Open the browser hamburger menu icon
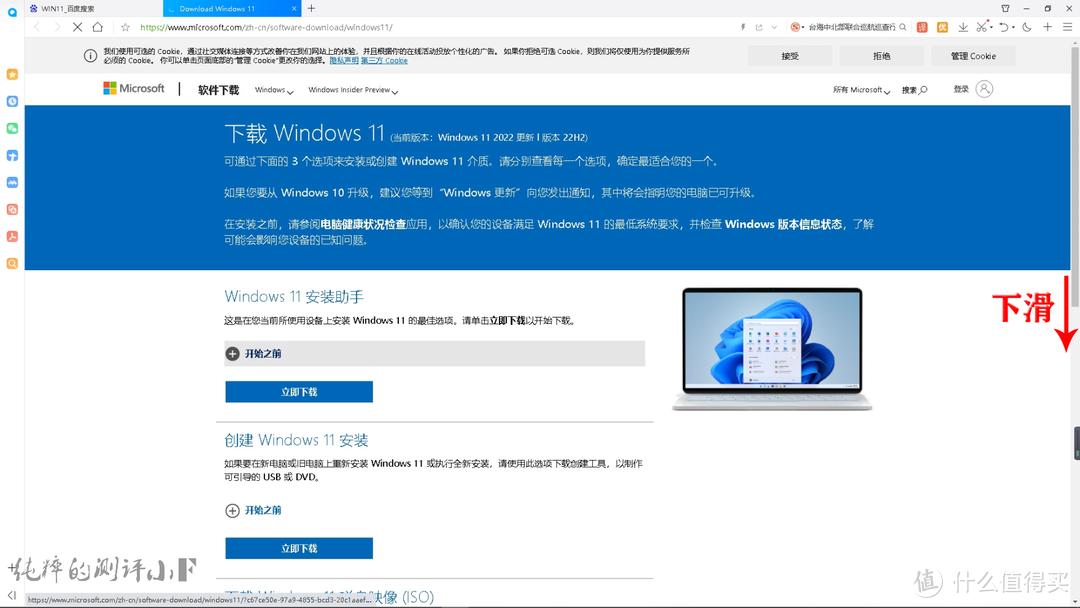The height and width of the screenshot is (608, 1080). point(1068,27)
